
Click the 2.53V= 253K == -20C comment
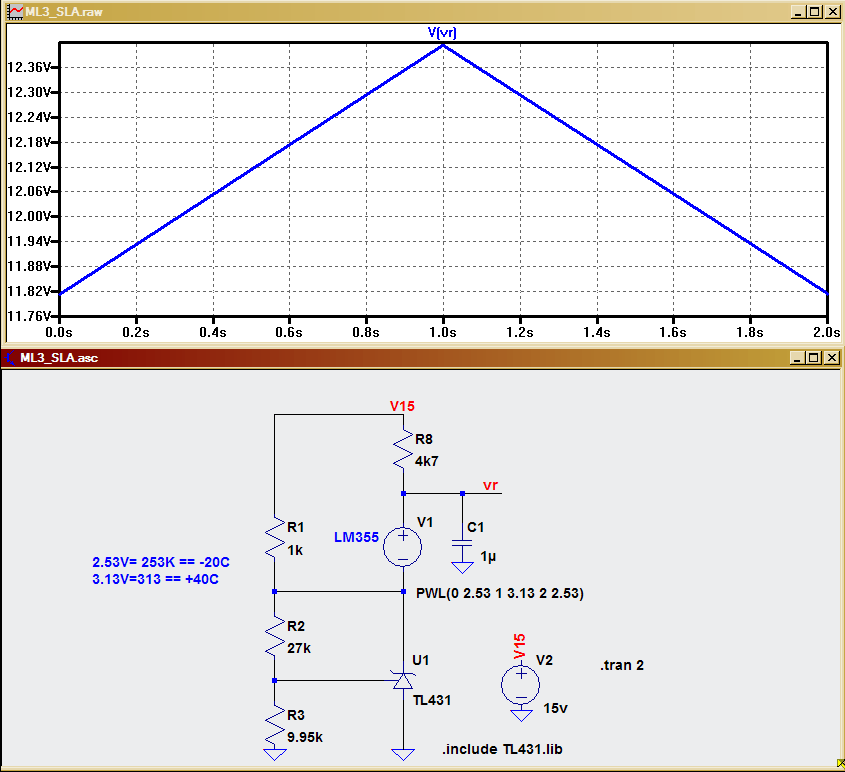161,562
